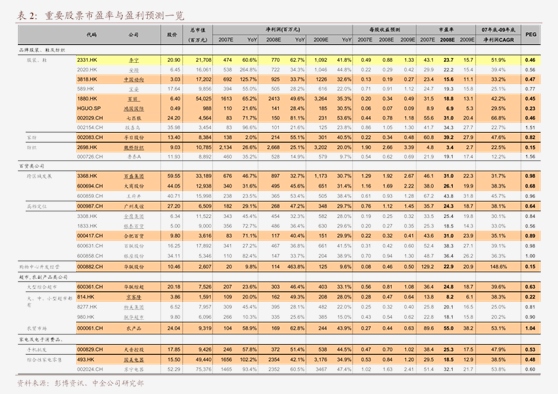Click the PEG value 1.51
Viewport: 558px width, 394px height.
pos(530,127)
